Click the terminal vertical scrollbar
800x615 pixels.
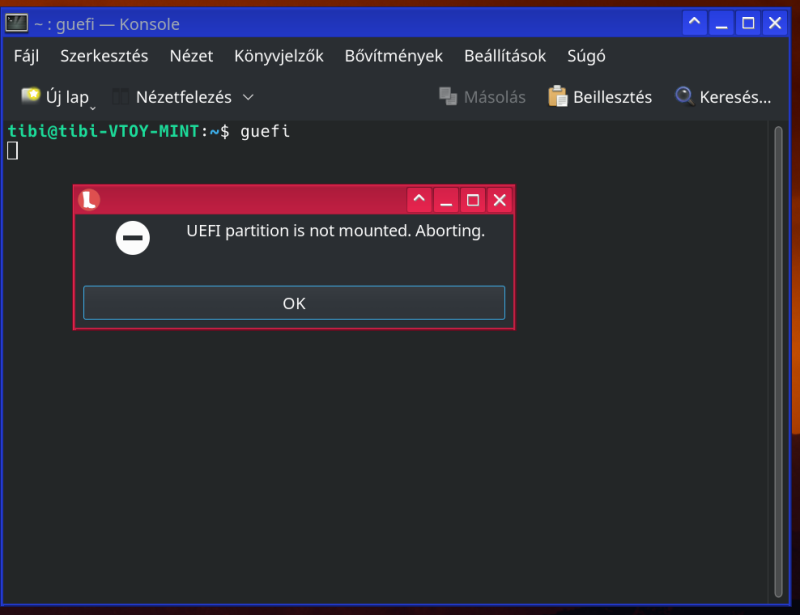(778, 361)
